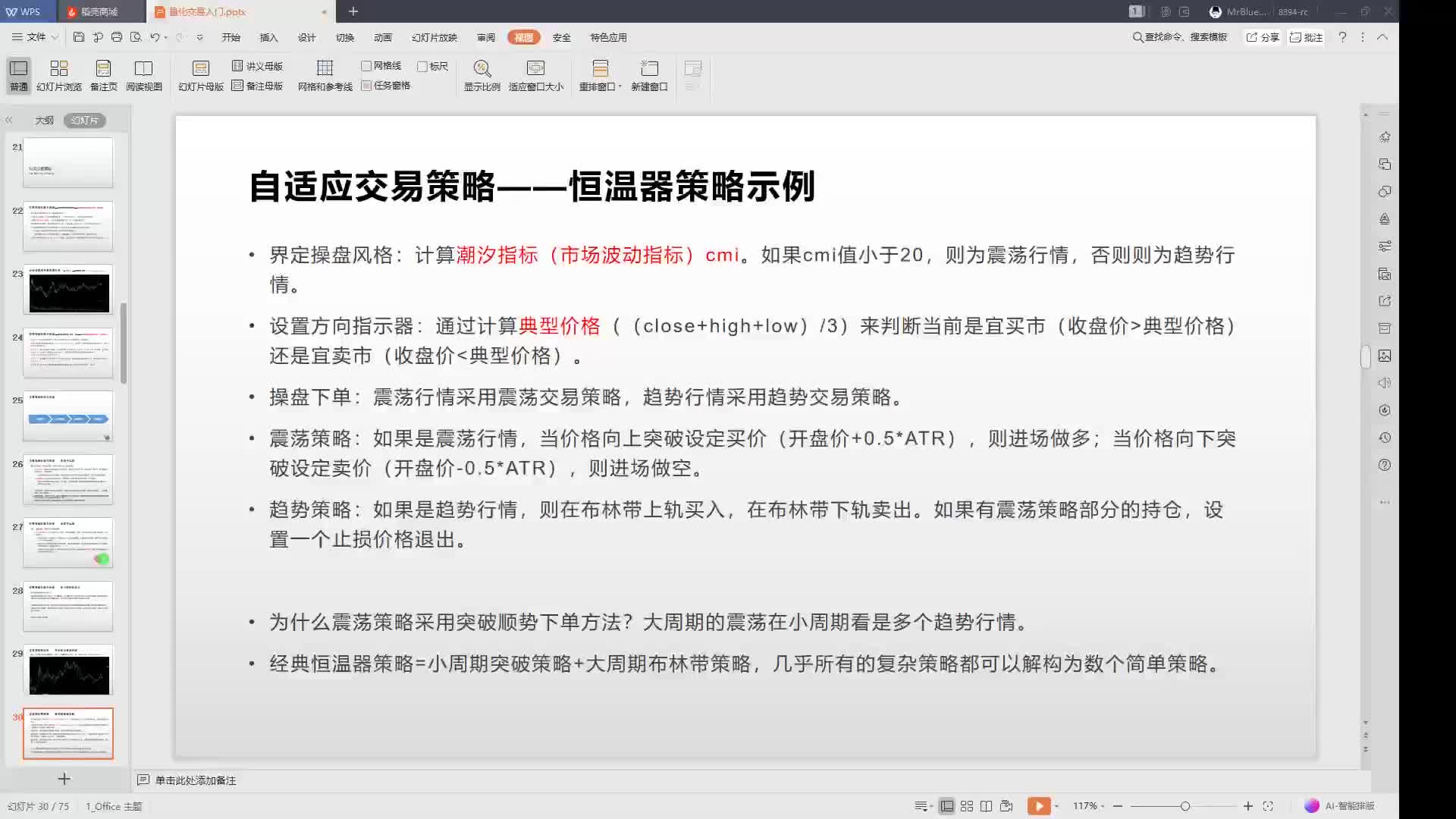The width and height of the screenshot is (1456, 819).
Task: Click AI-智能排版 button in status bar
Action: 1340,806
